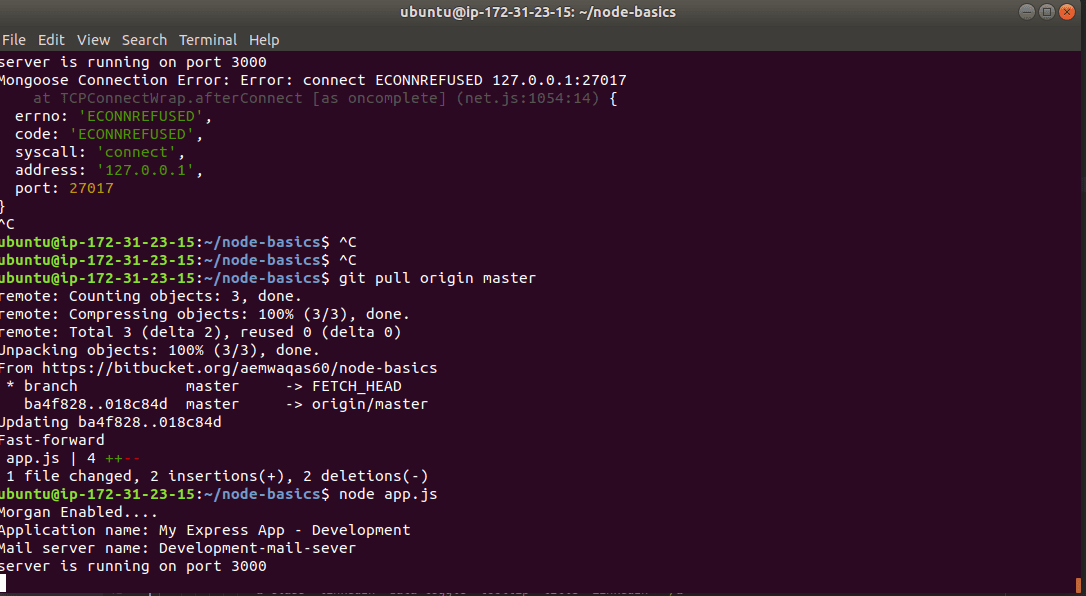Click the minimize window icon

click(1027, 11)
